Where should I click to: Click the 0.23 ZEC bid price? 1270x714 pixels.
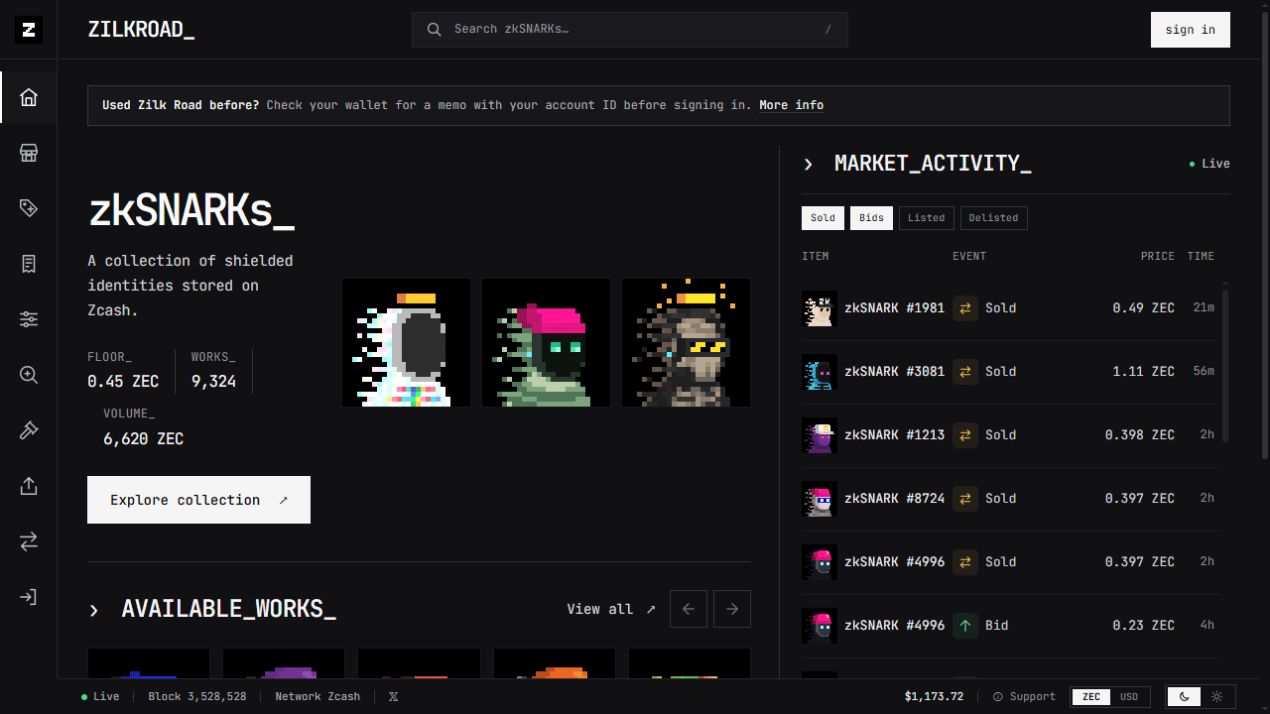(x=1143, y=625)
